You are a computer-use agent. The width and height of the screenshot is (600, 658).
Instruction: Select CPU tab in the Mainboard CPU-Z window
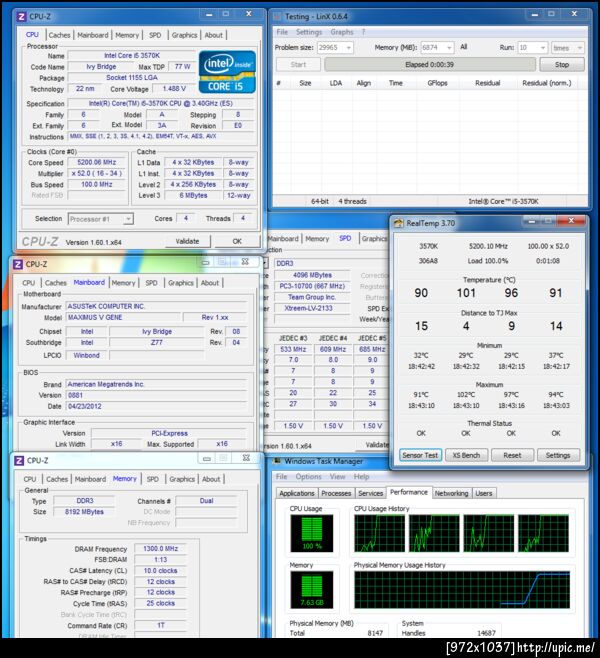(29, 283)
